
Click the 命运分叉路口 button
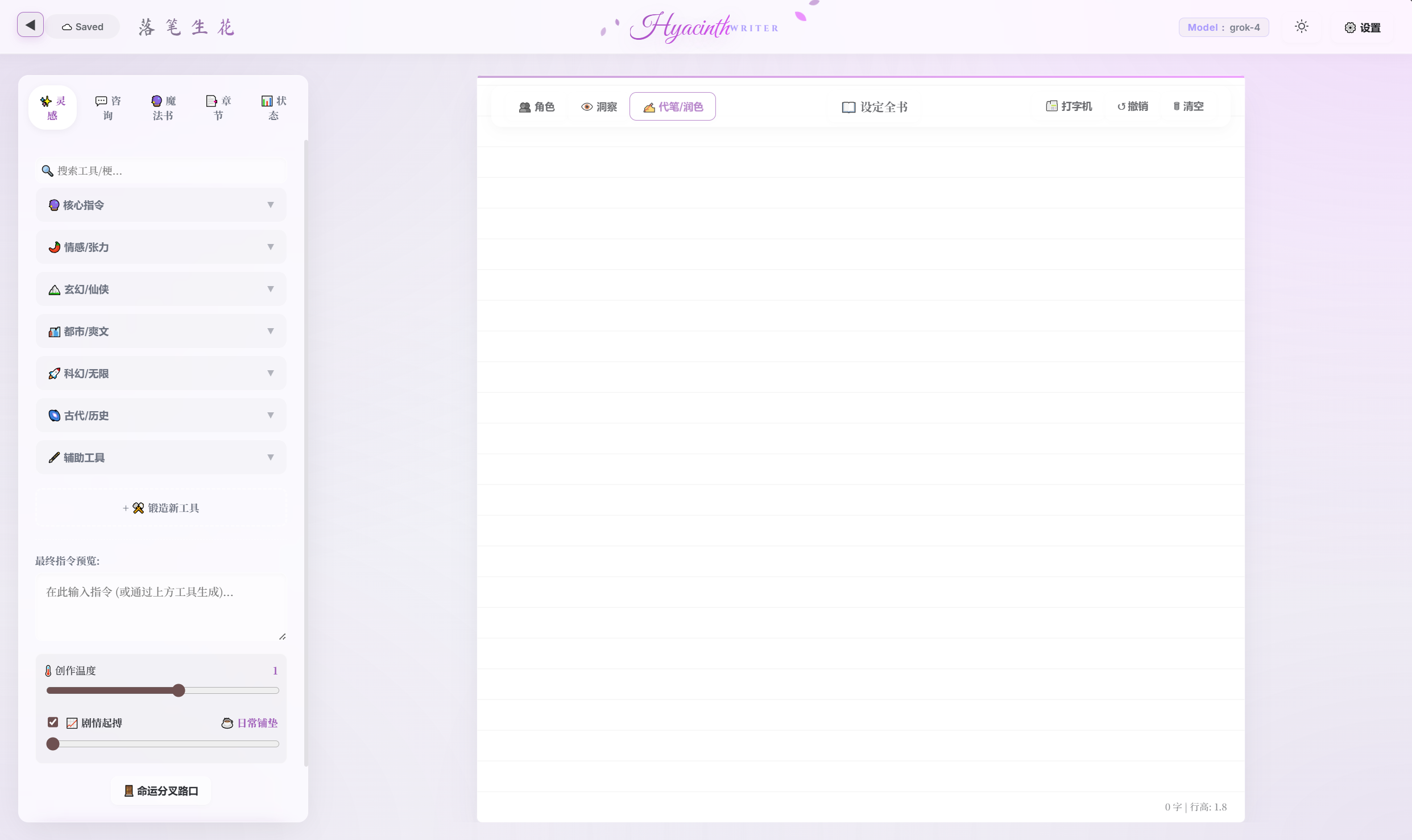161,791
